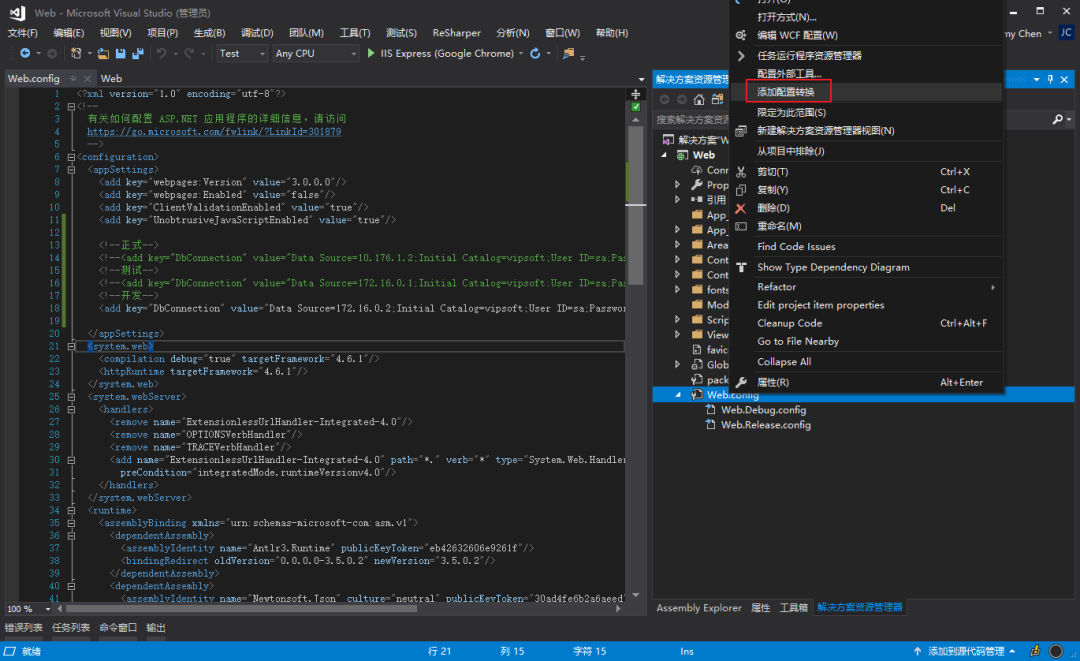Click the Navigate Forward arrow in the toolbar
The width and height of the screenshot is (1080, 661).
click(52, 53)
